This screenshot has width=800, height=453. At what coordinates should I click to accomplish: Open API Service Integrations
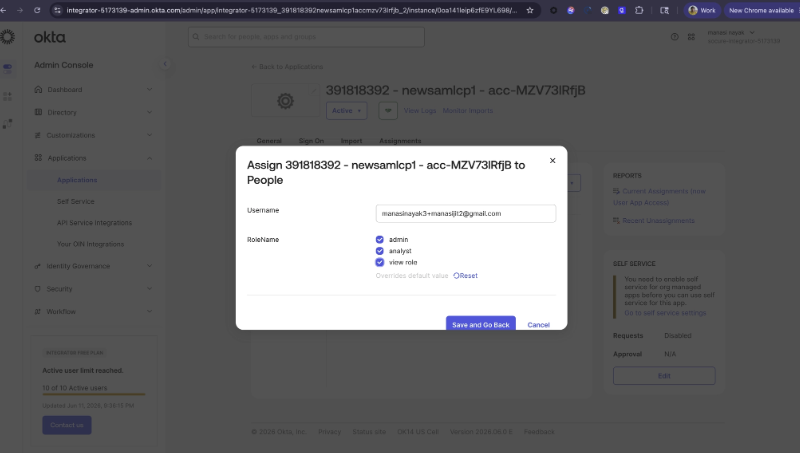point(94,223)
